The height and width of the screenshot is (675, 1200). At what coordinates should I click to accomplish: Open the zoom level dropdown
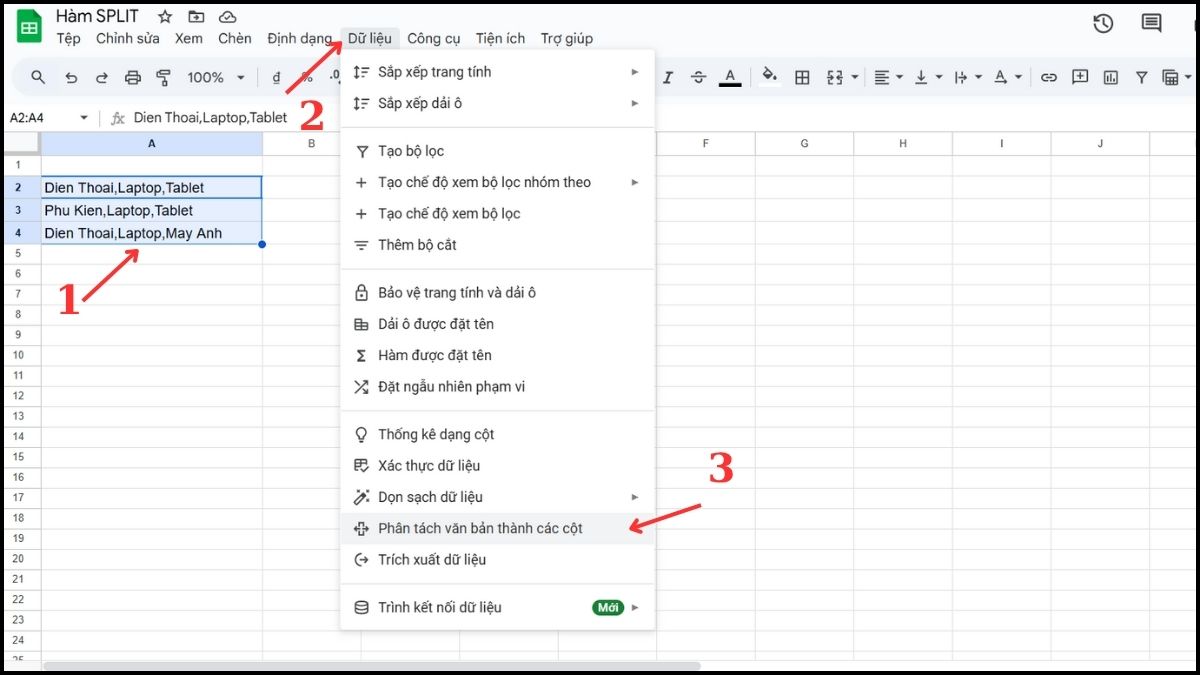[214, 77]
